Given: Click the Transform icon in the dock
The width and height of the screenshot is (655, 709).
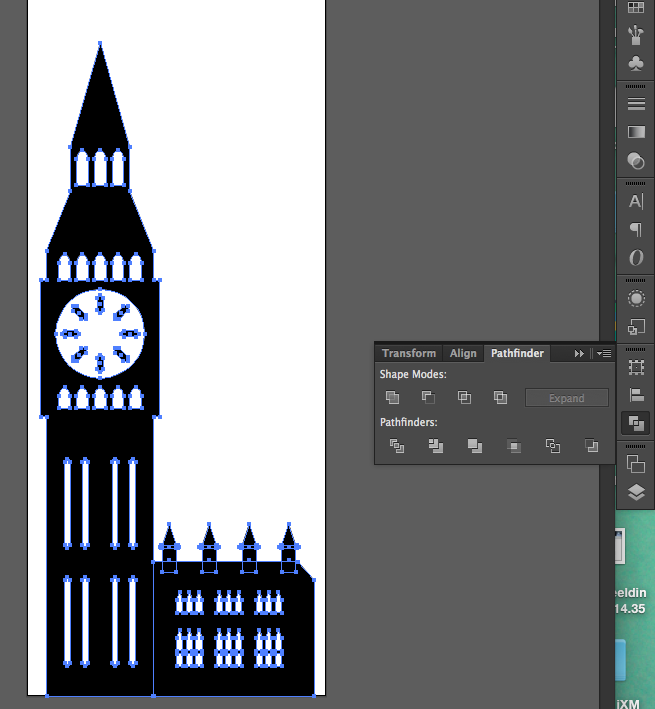Looking at the screenshot, I should [636, 367].
